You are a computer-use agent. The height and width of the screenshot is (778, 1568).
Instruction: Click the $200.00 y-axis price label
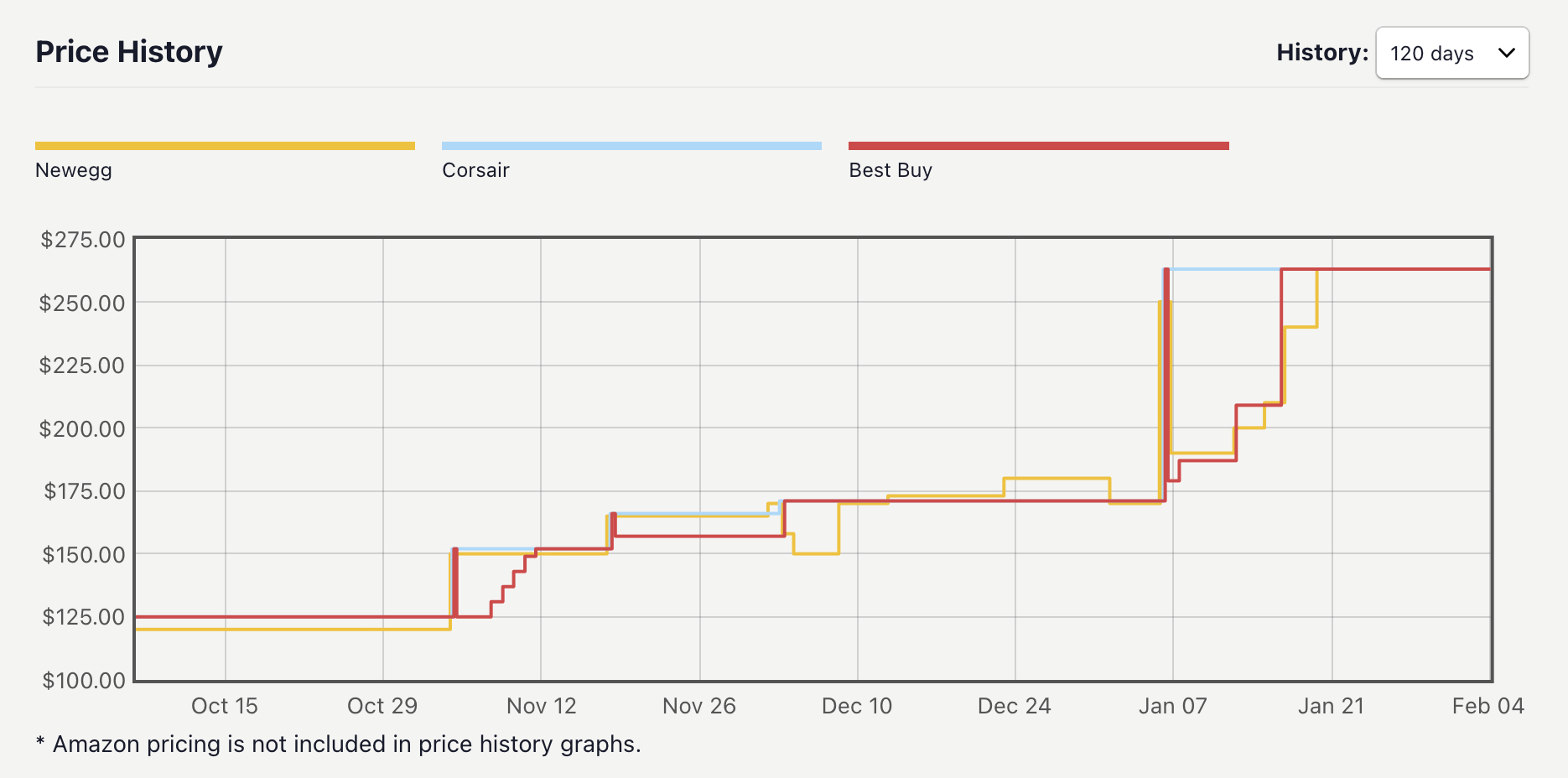pyautogui.click(x=82, y=429)
